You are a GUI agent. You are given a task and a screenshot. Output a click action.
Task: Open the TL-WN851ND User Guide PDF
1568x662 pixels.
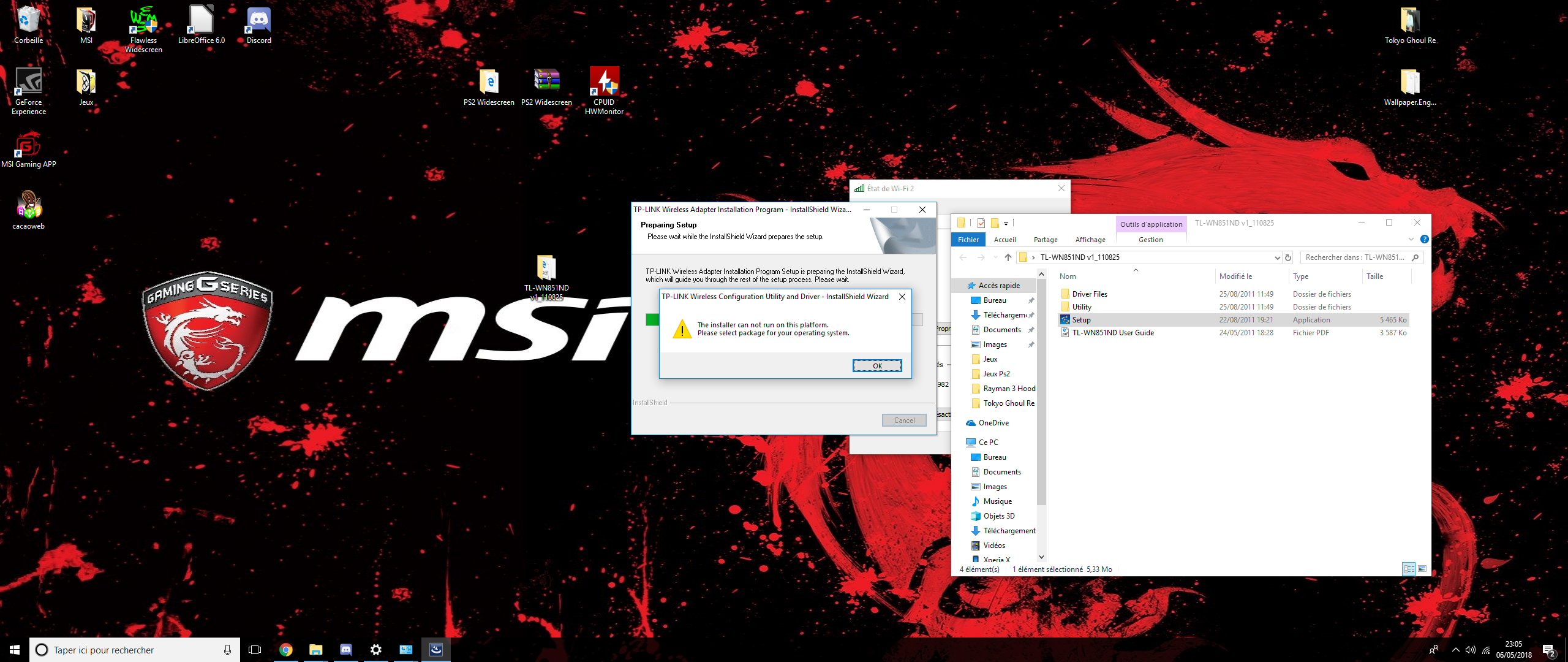point(1112,332)
